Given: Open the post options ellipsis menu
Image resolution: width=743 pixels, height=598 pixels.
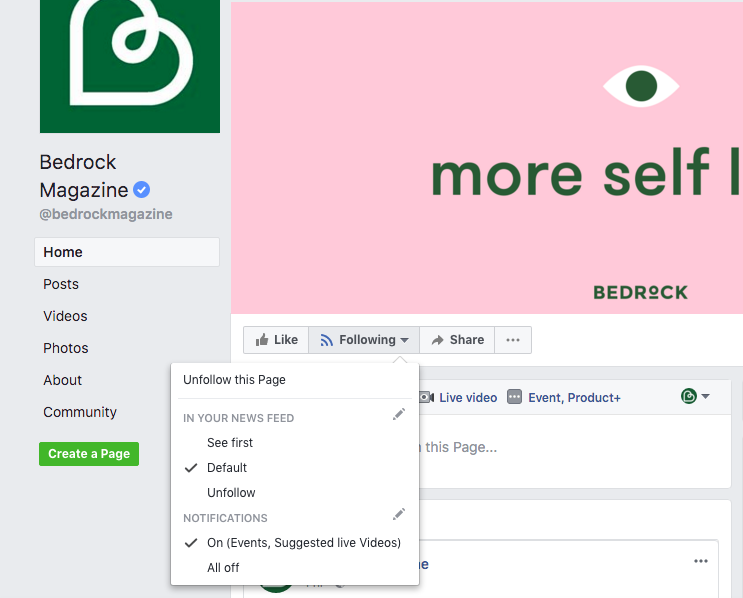Looking at the screenshot, I should pyautogui.click(x=701, y=561).
